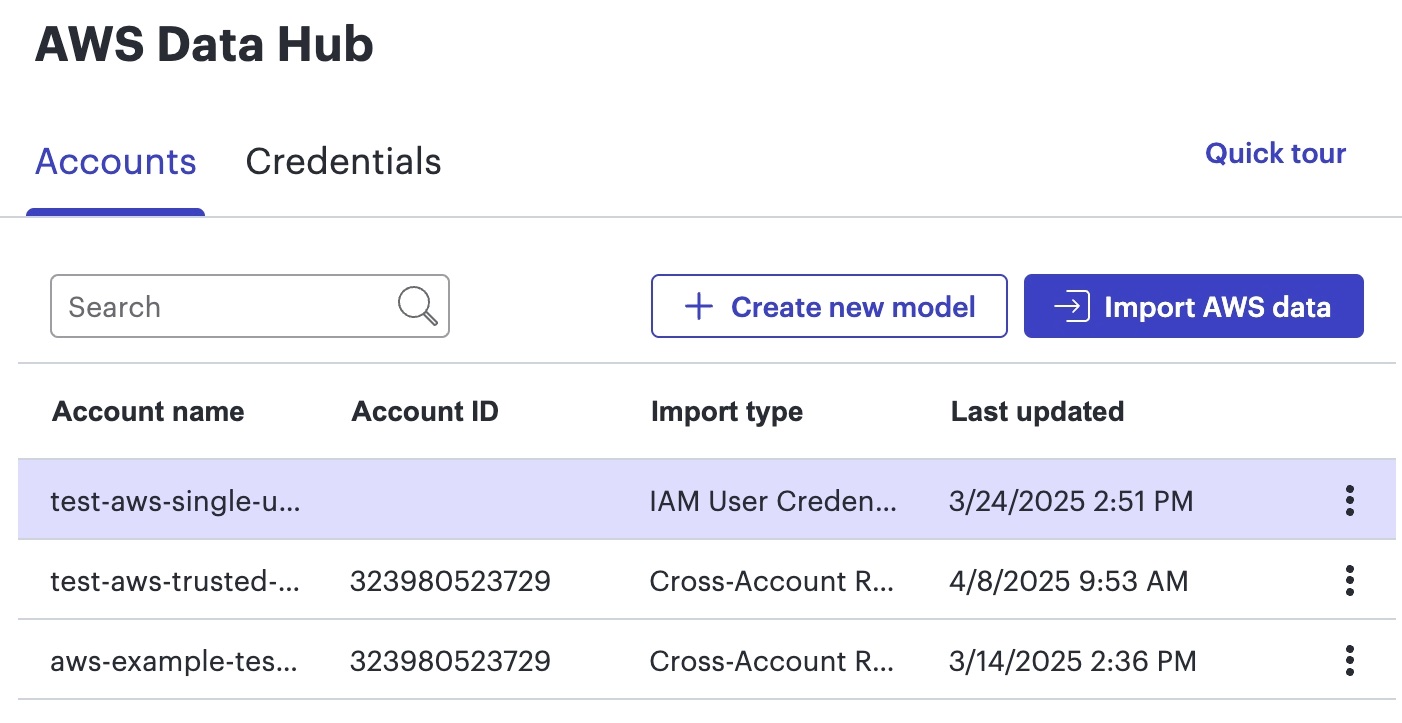Click the Account name column header
The image size is (1402, 723).
[147, 411]
